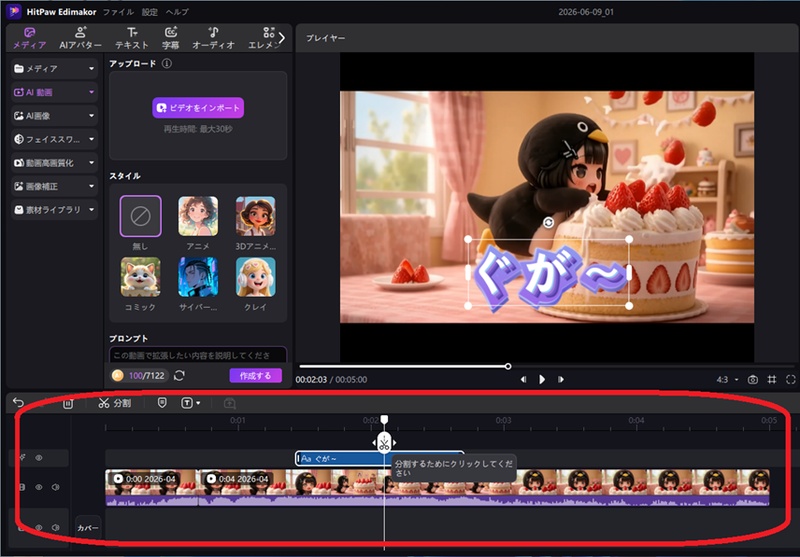
Task: Open the ヘルプ menu
Action: coord(177,12)
